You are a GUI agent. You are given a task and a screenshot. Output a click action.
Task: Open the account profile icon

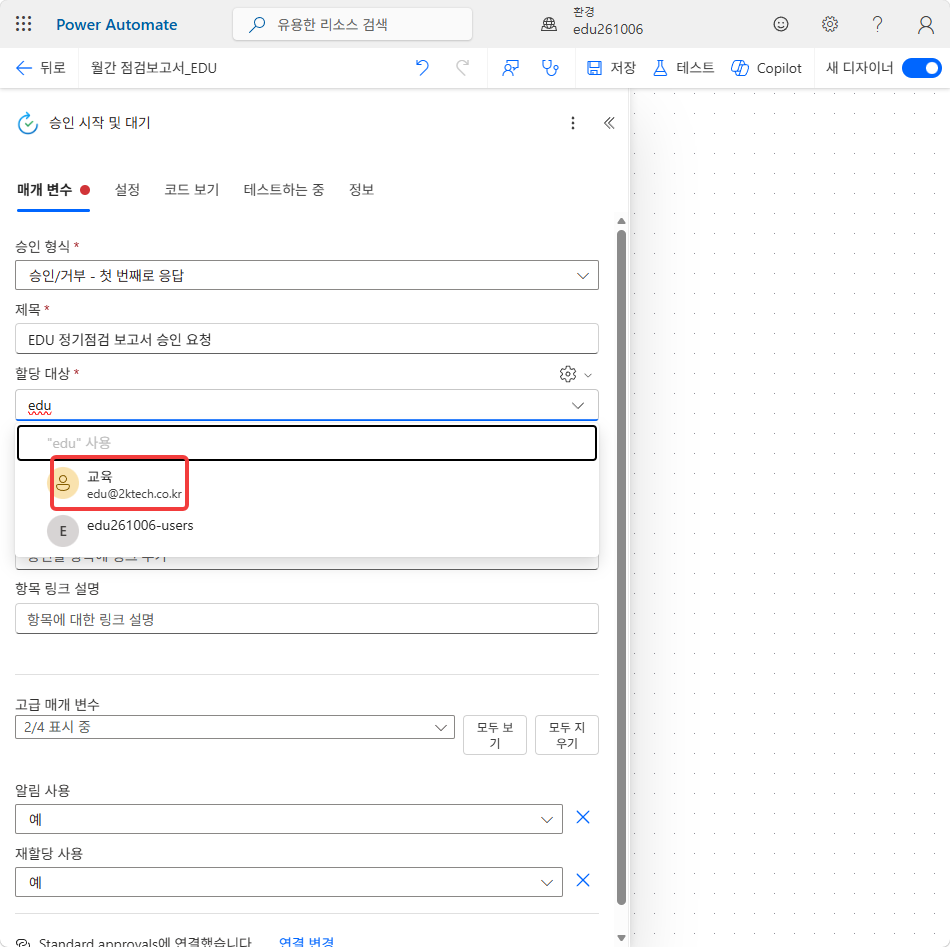click(925, 25)
